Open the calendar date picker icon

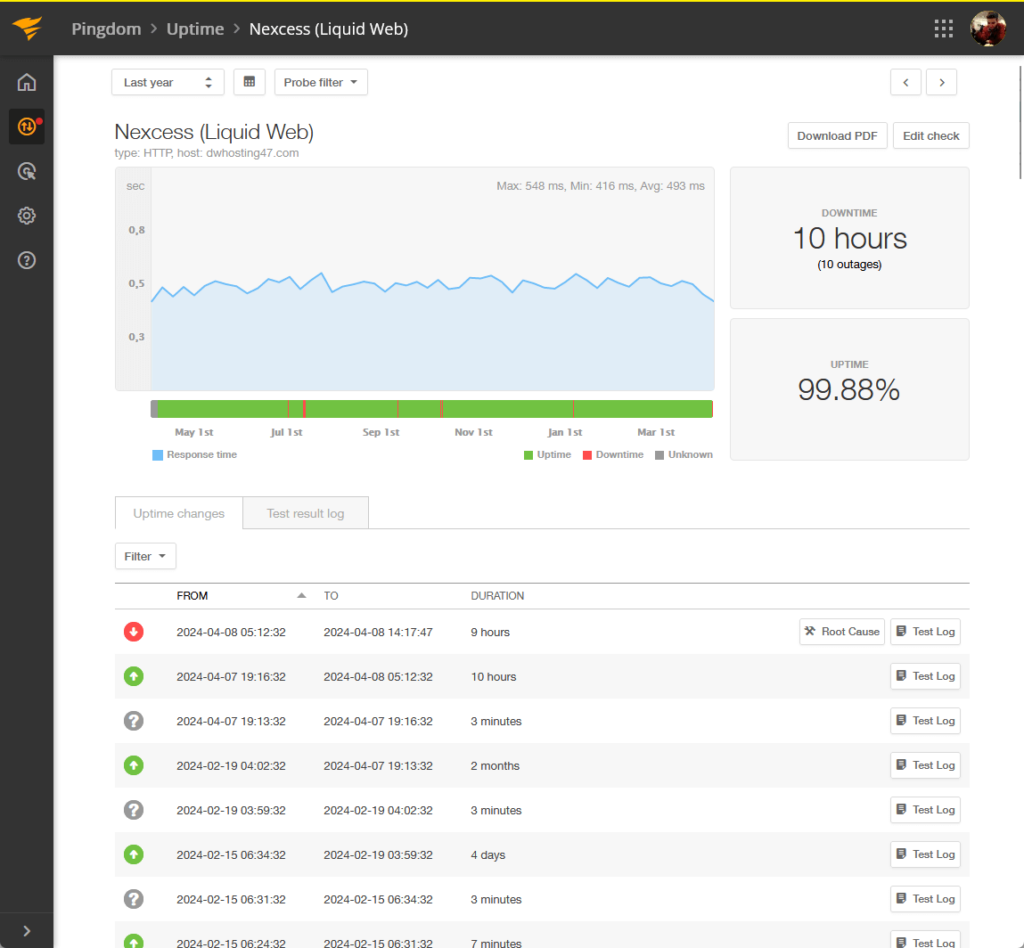(x=249, y=82)
